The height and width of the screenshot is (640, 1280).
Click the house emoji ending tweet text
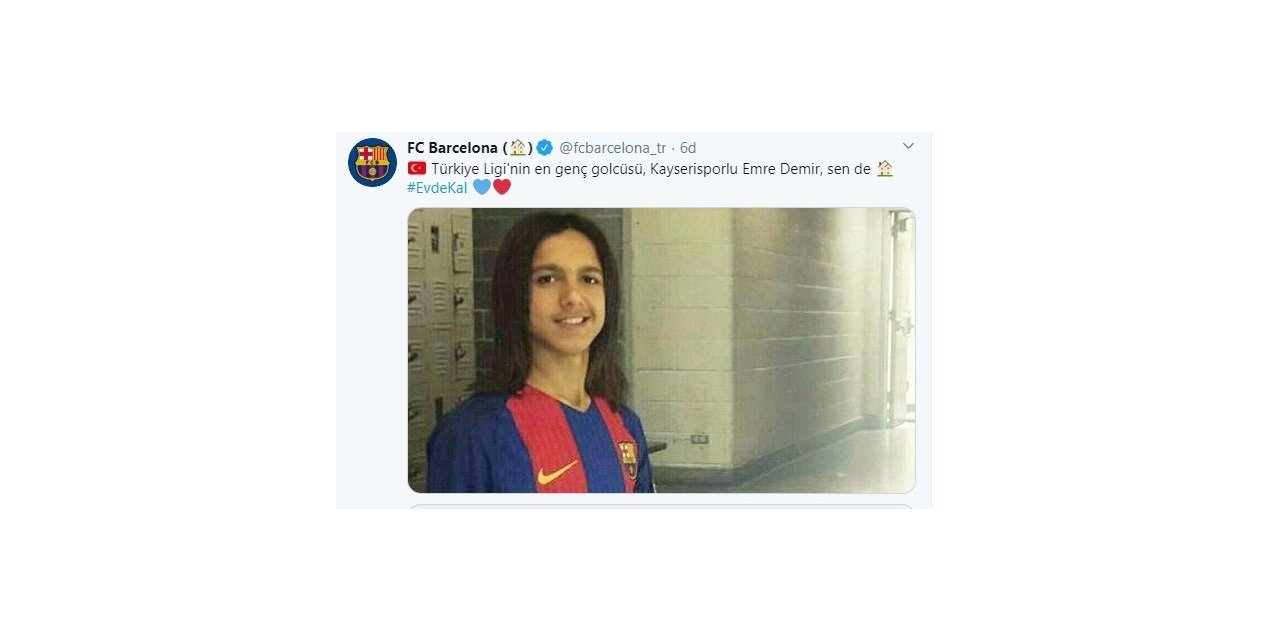[x=885, y=168]
